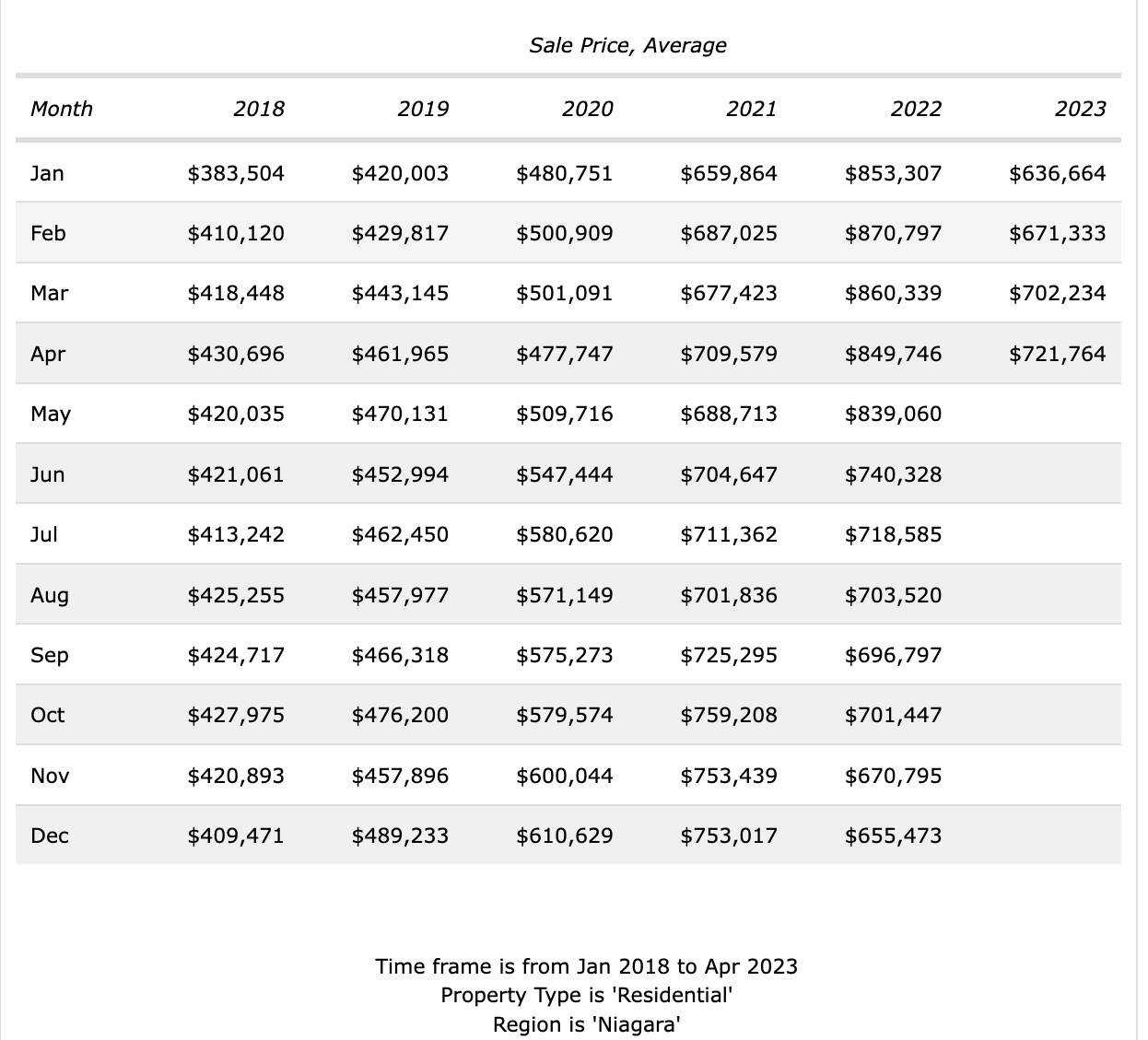This screenshot has height=1040, width=1148.
Task: Select the Dec row label
Action: tap(50, 836)
